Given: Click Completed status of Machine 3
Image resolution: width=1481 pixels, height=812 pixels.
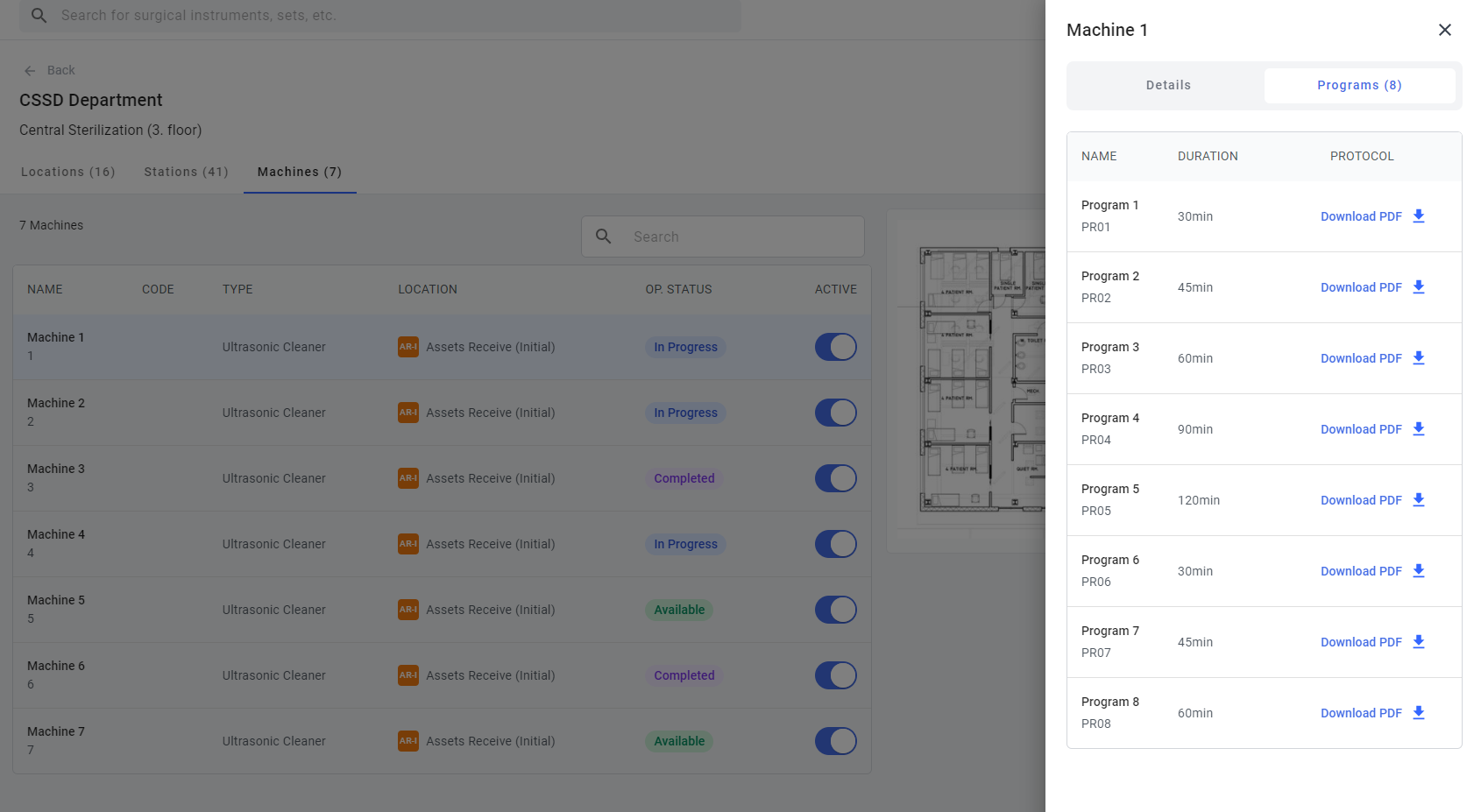Looking at the screenshot, I should point(684,478).
